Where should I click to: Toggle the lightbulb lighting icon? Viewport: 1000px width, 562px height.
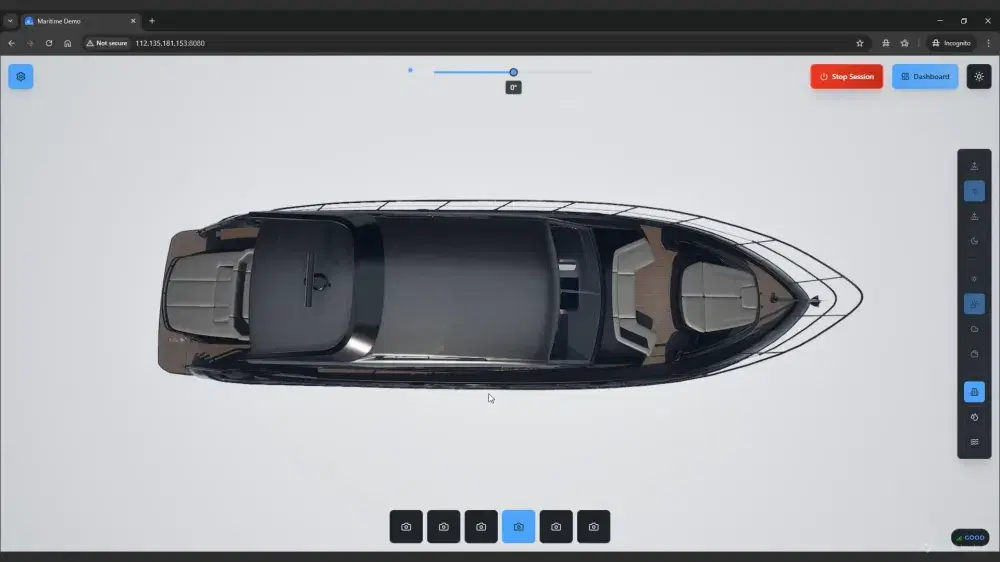click(x=974, y=279)
